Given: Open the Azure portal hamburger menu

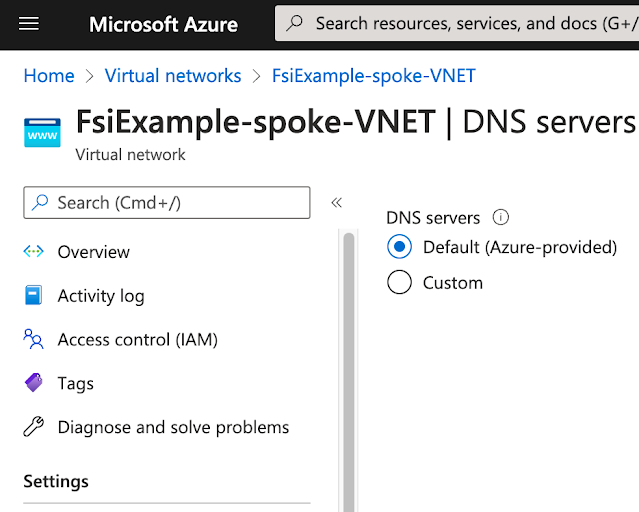Looking at the screenshot, I should pos(29,23).
